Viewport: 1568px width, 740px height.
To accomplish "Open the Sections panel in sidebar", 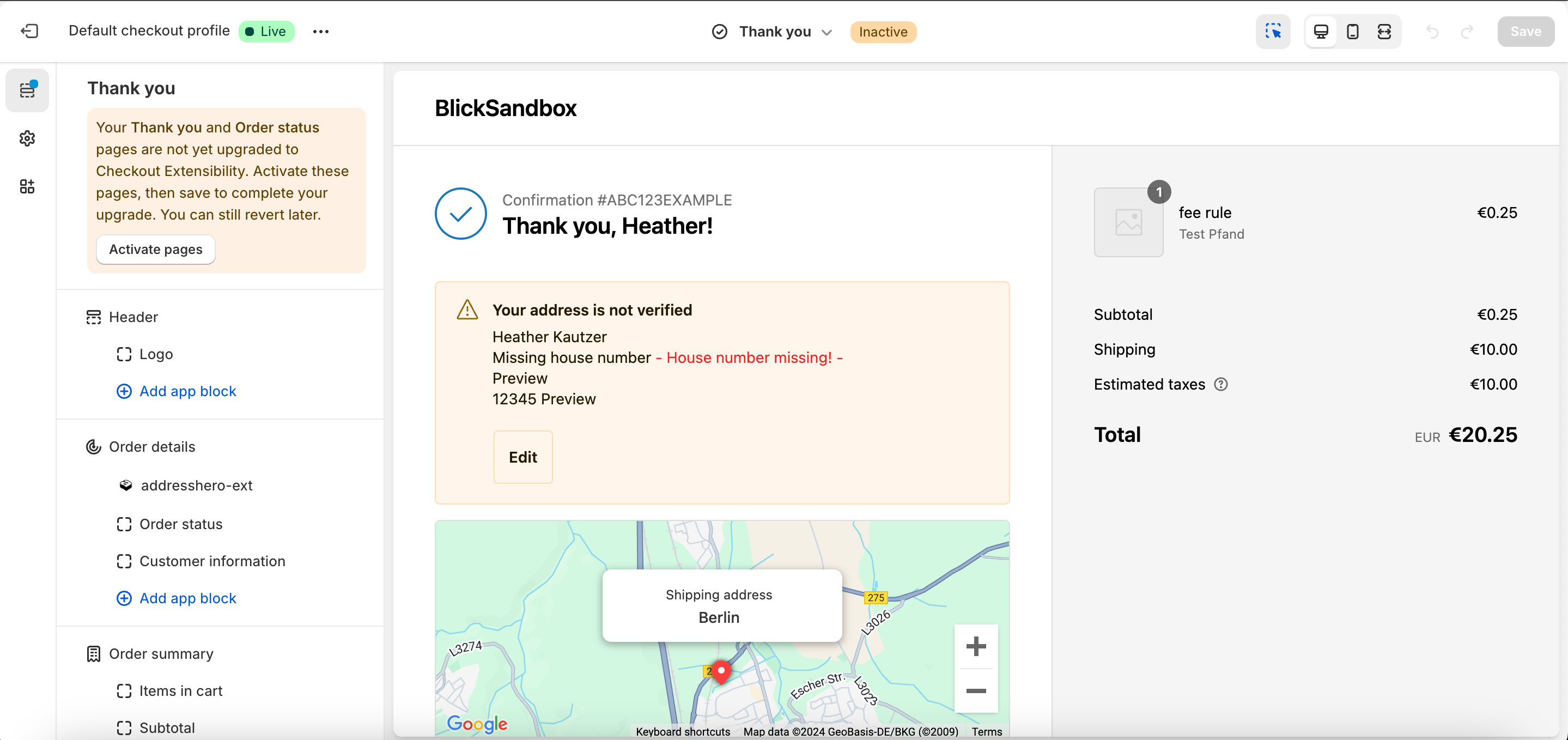I will [27, 90].
